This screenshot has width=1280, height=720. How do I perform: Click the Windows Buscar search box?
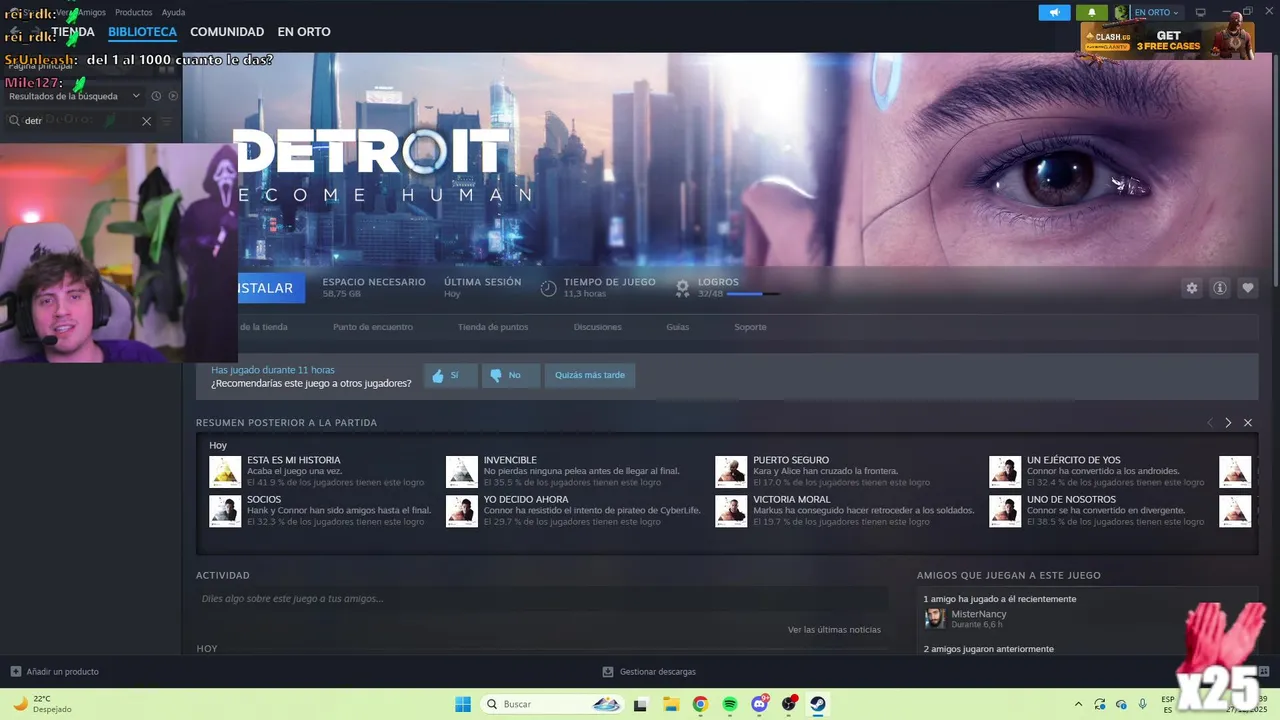(x=554, y=704)
